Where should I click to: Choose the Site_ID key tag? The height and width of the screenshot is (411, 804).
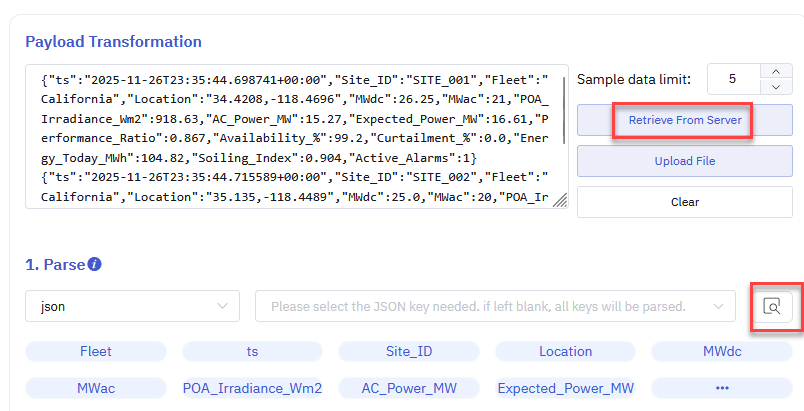click(x=409, y=351)
